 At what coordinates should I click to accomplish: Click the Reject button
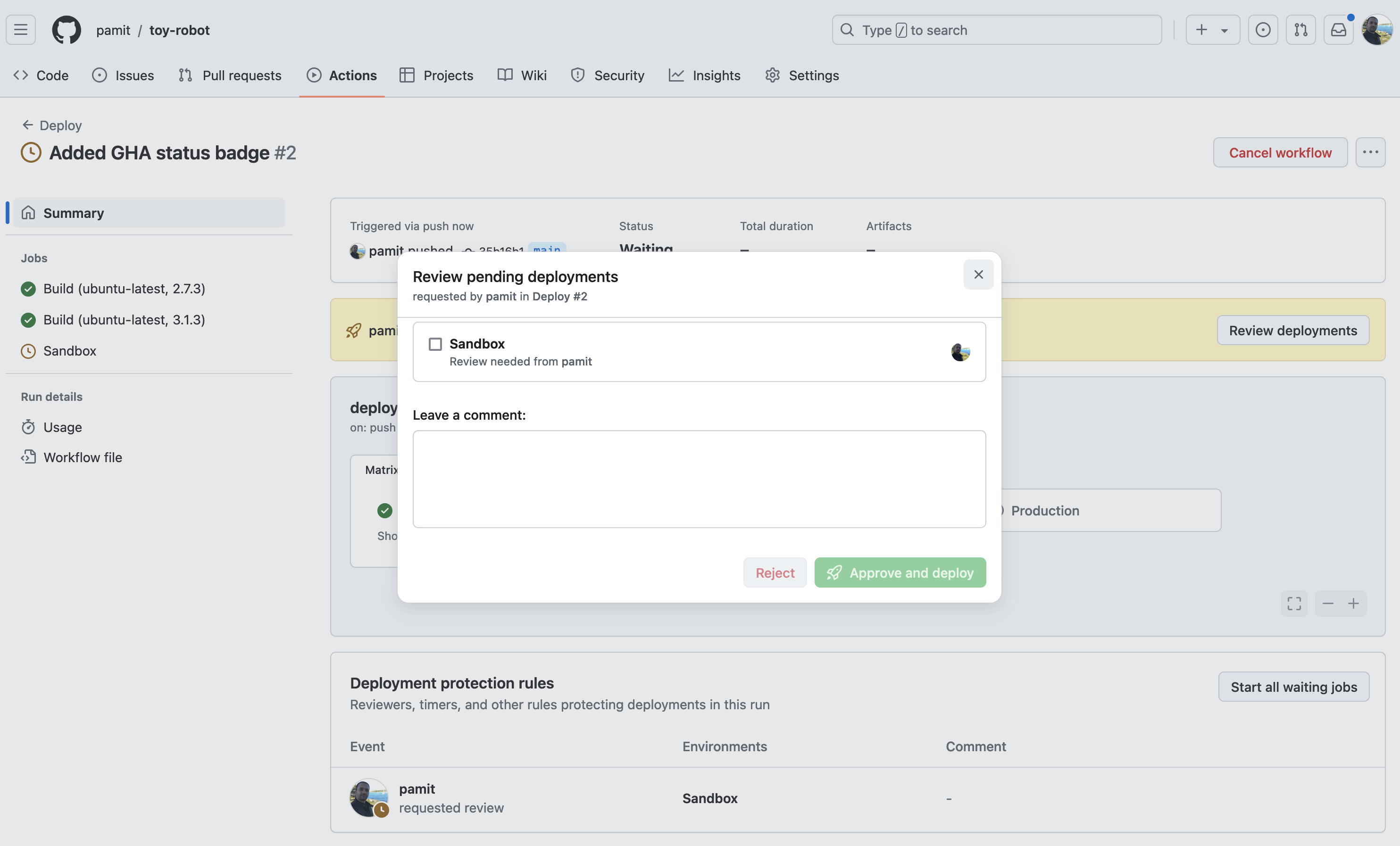point(775,572)
